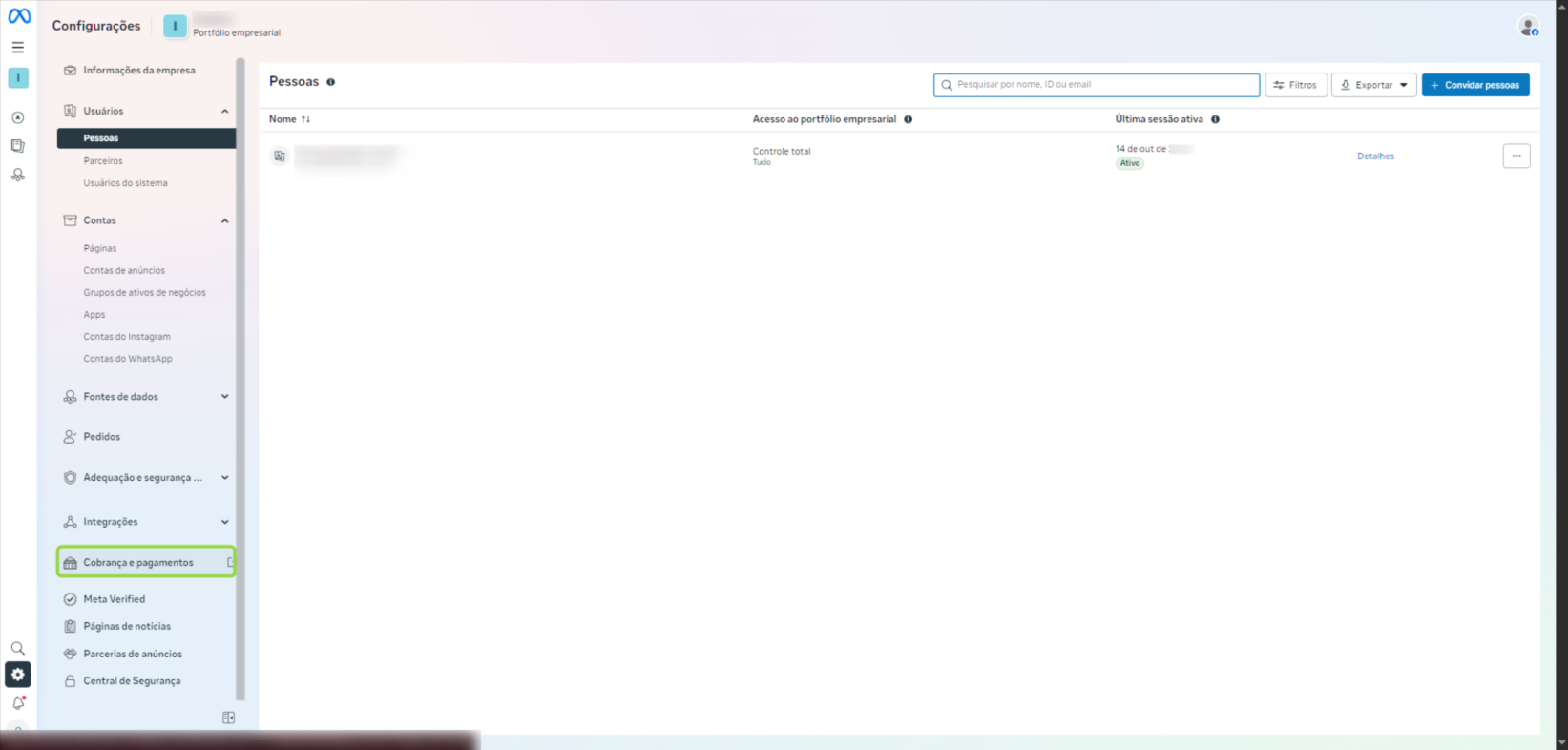Click the three-dot options button in row
1568x750 pixels.
[1516, 156]
